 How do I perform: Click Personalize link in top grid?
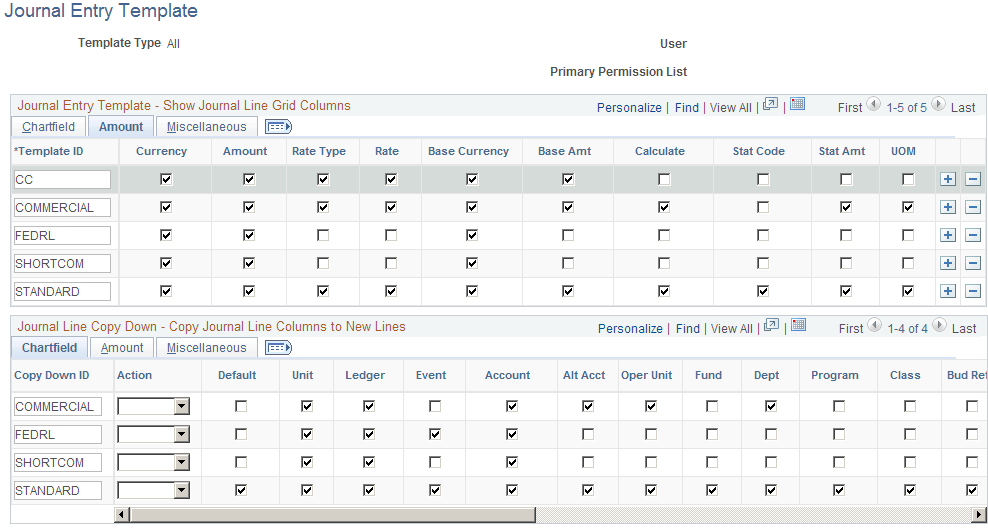[x=629, y=108]
